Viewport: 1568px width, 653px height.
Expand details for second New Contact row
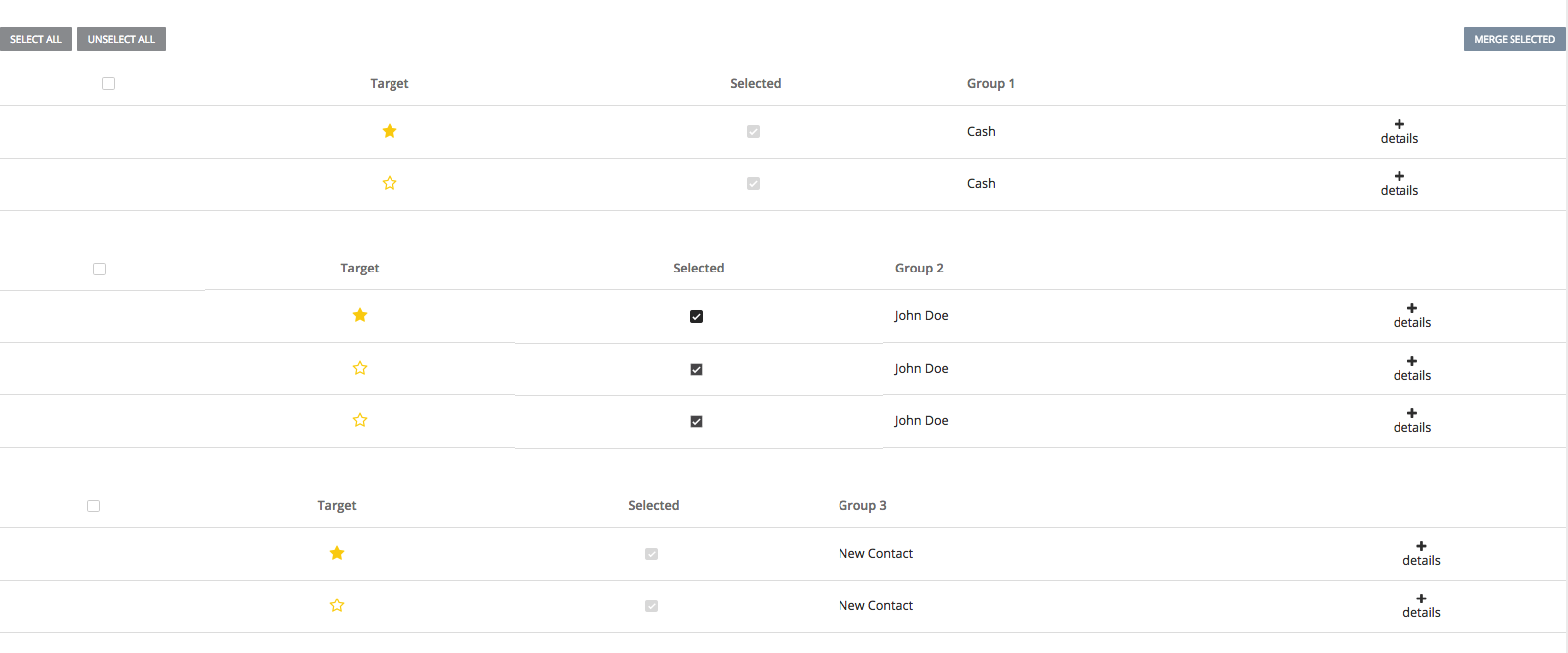pos(1421,605)
